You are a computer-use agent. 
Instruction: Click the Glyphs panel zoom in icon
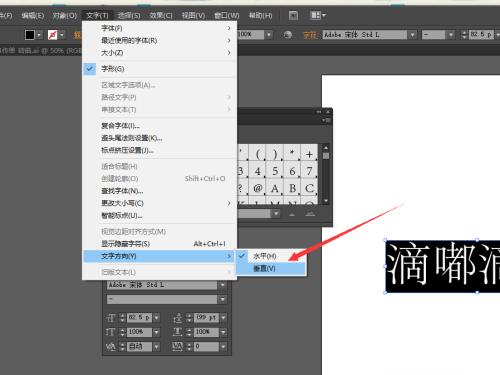coord(310,214)
